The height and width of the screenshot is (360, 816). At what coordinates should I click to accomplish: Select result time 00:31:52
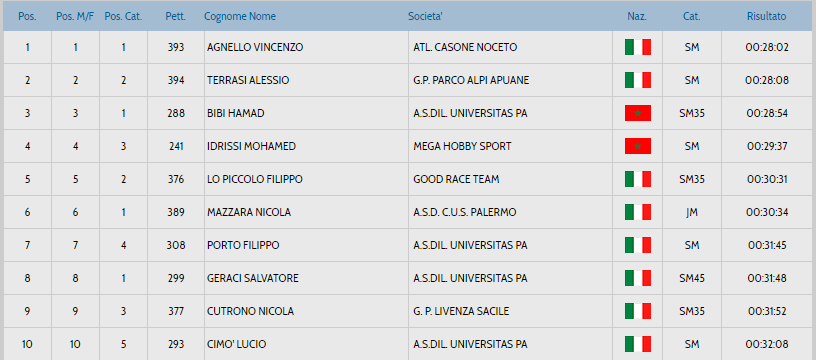coord(768,311)
